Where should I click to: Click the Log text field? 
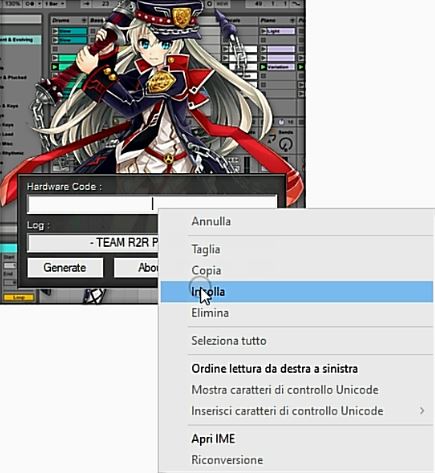(93, 243)
